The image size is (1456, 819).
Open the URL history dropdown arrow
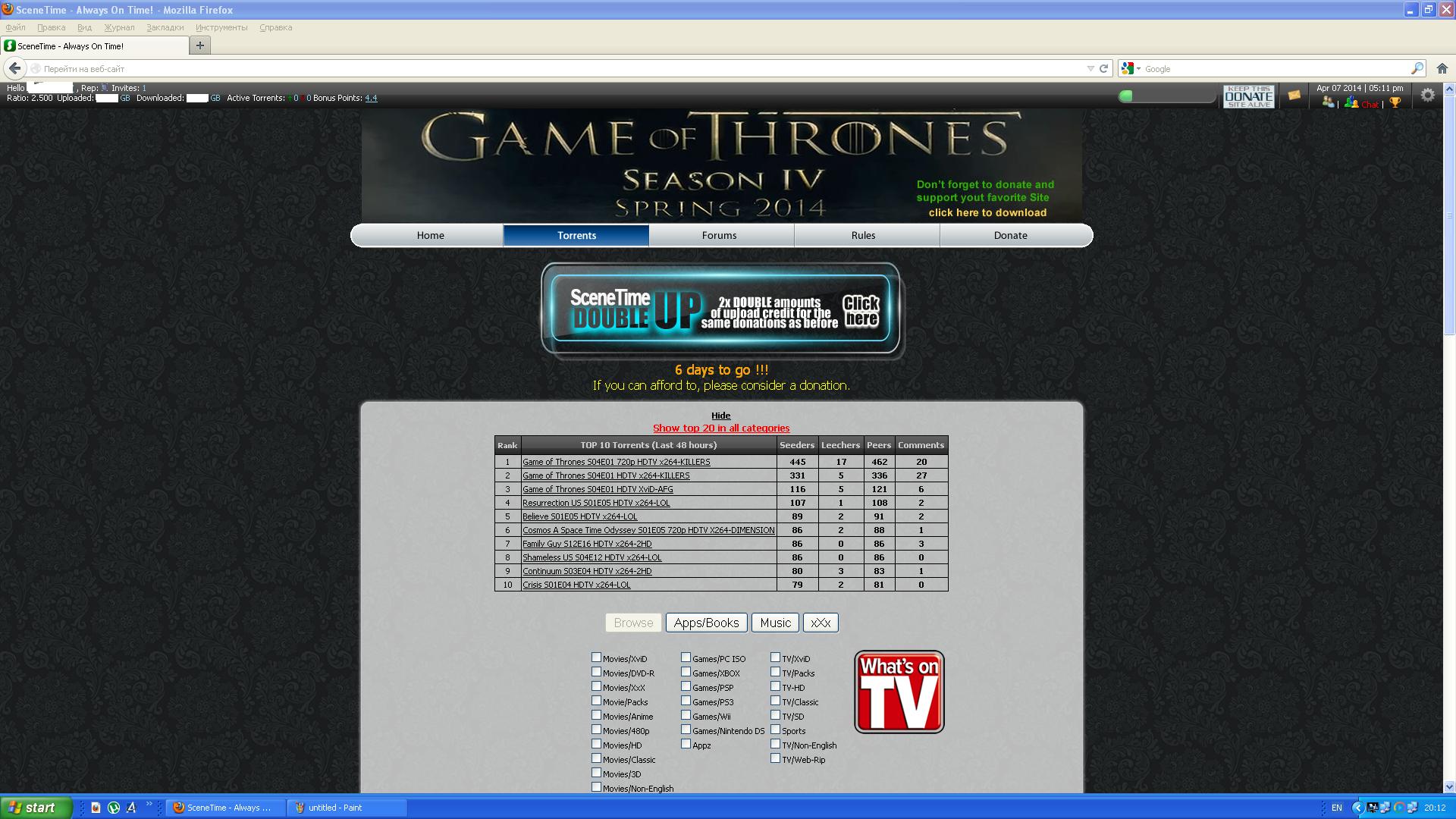[x=1090, y=68]
